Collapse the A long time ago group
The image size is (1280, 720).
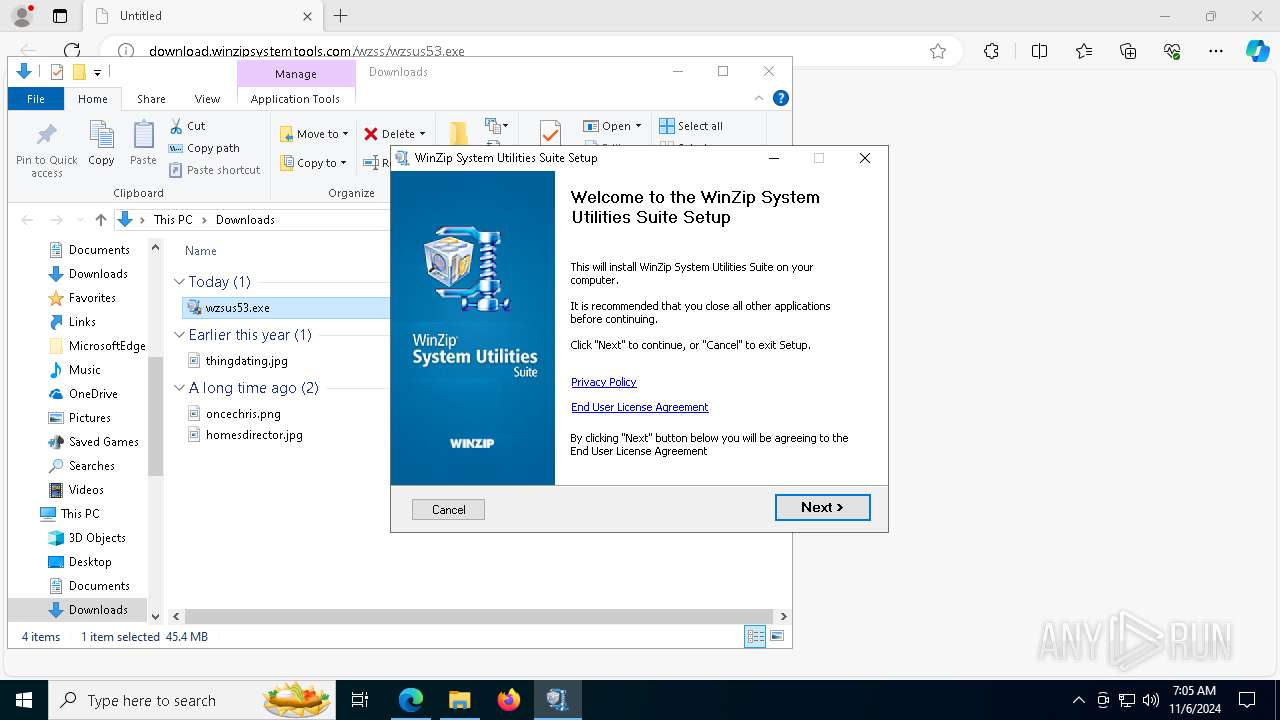[179, 388]
